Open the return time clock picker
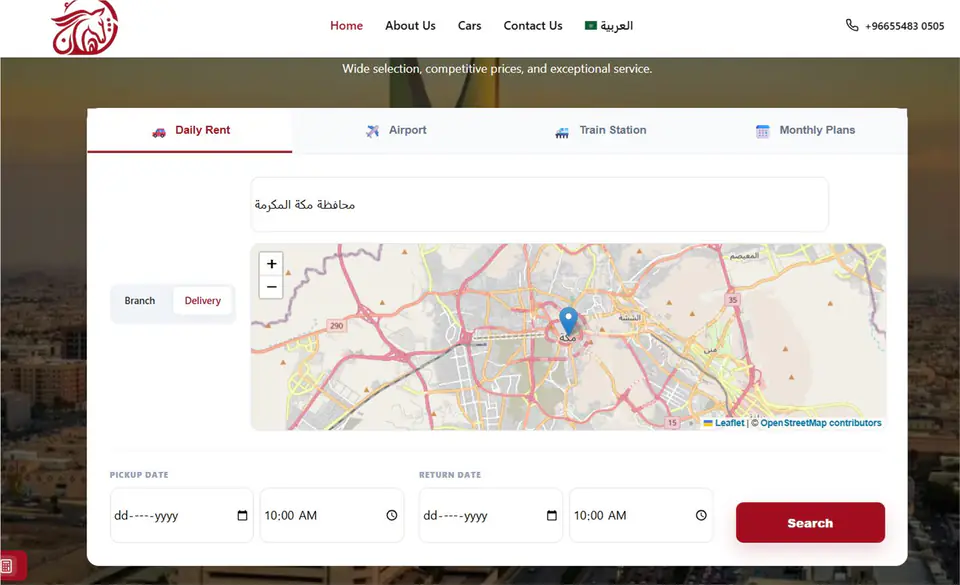 (x=701, y=515)
